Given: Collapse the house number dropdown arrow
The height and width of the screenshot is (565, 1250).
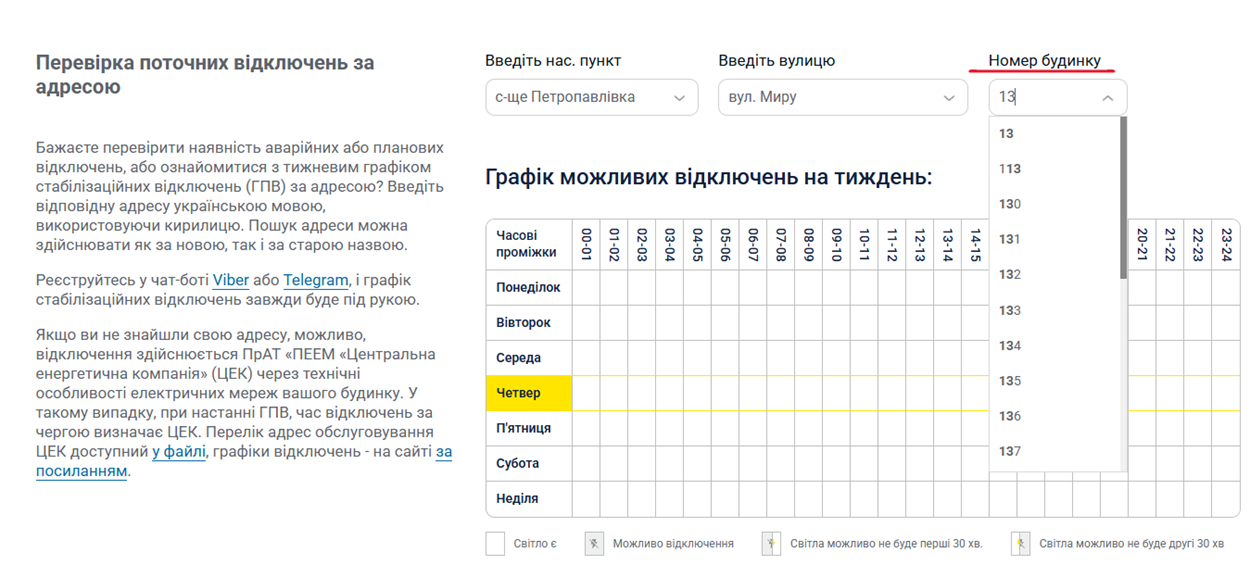Looking at the screenshot, I should (1107, 98).
